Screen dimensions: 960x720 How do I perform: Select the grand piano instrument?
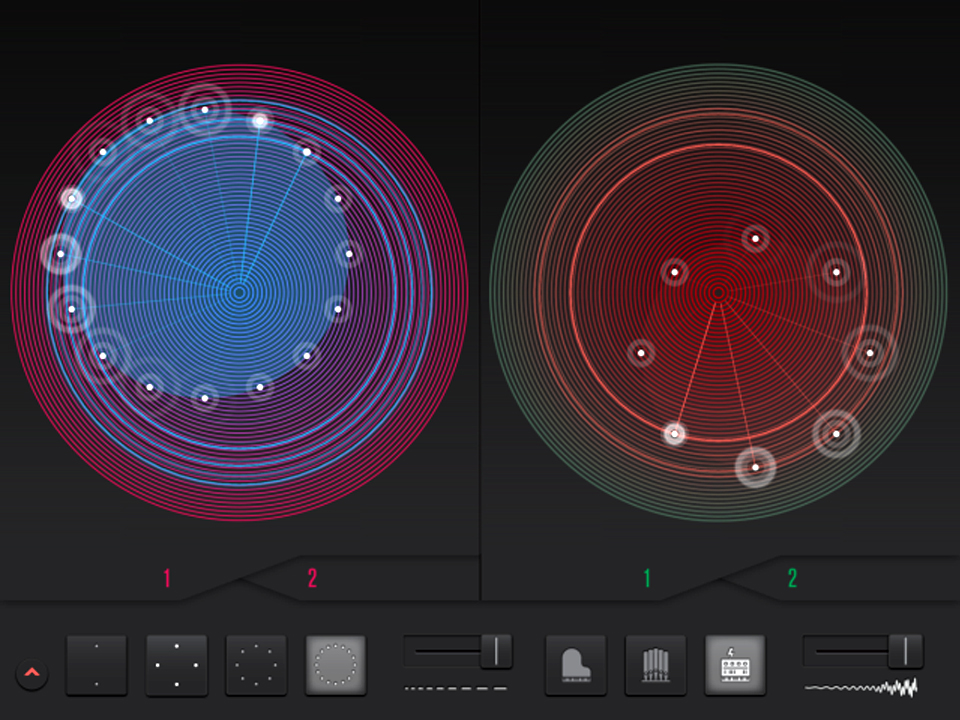575,665
